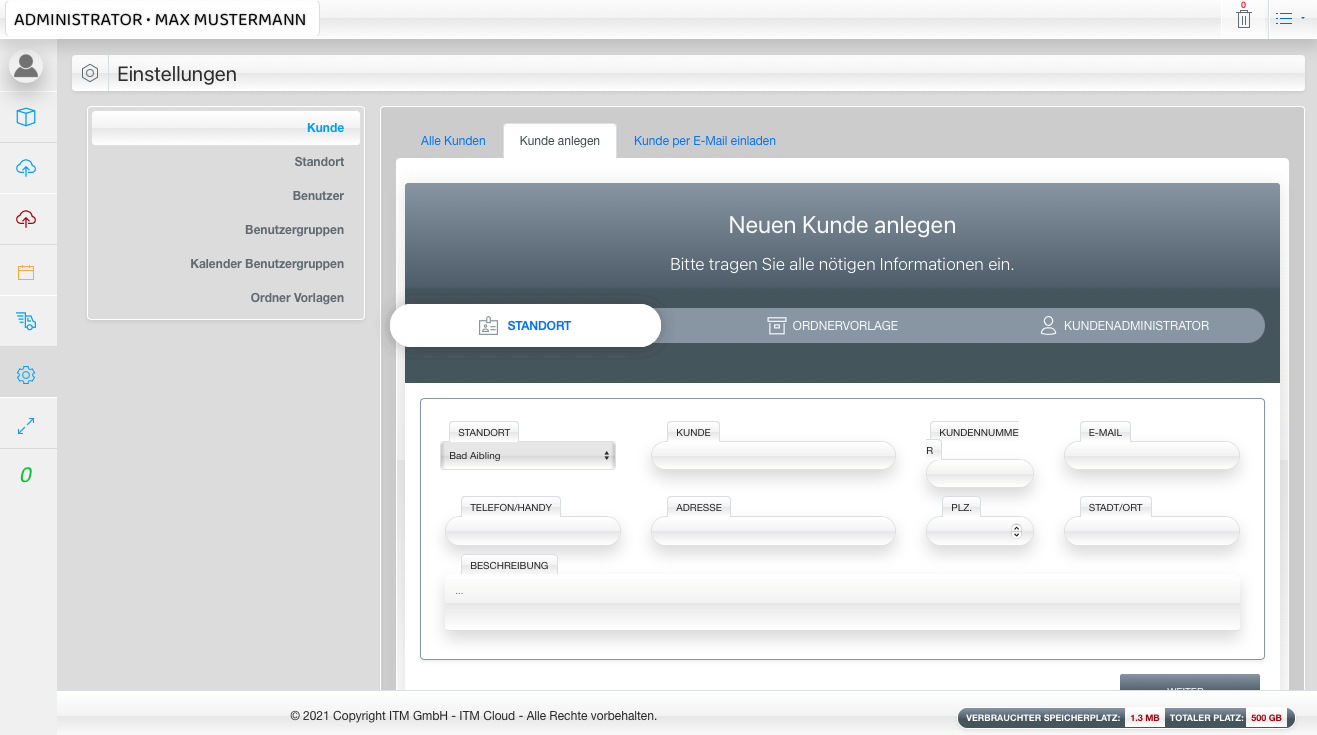This screenshot has height=735, width=1317.
Task: Select Benutzergruppen in settings menu
Action: 294,230
